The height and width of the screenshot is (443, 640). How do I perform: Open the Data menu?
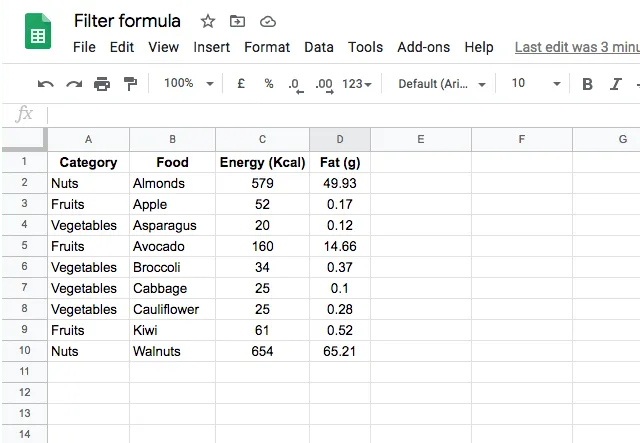(319, 47)
